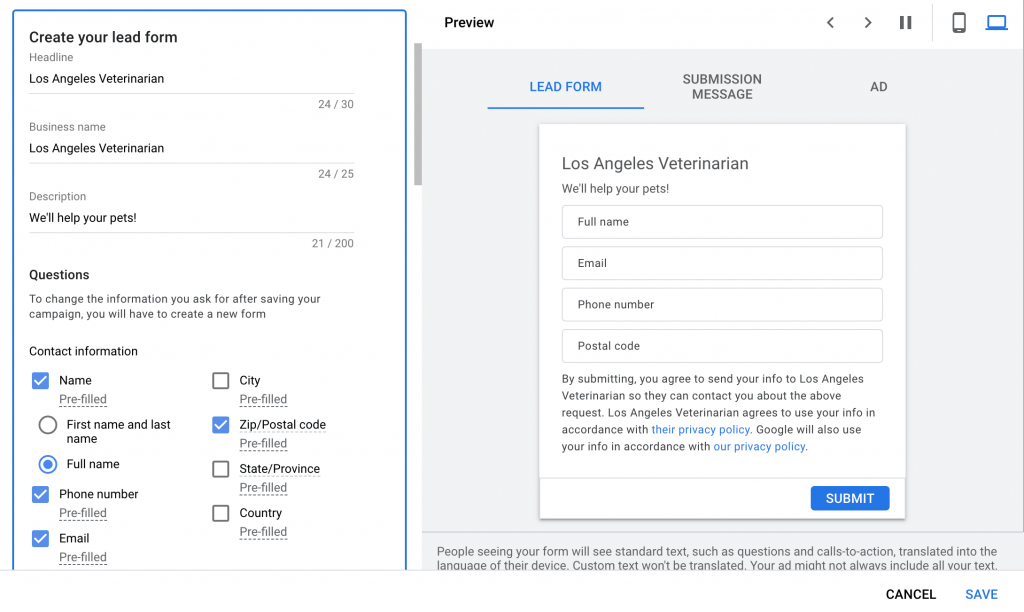
Task: Pause the preview slideshow
Action: (x=905, y=23)
